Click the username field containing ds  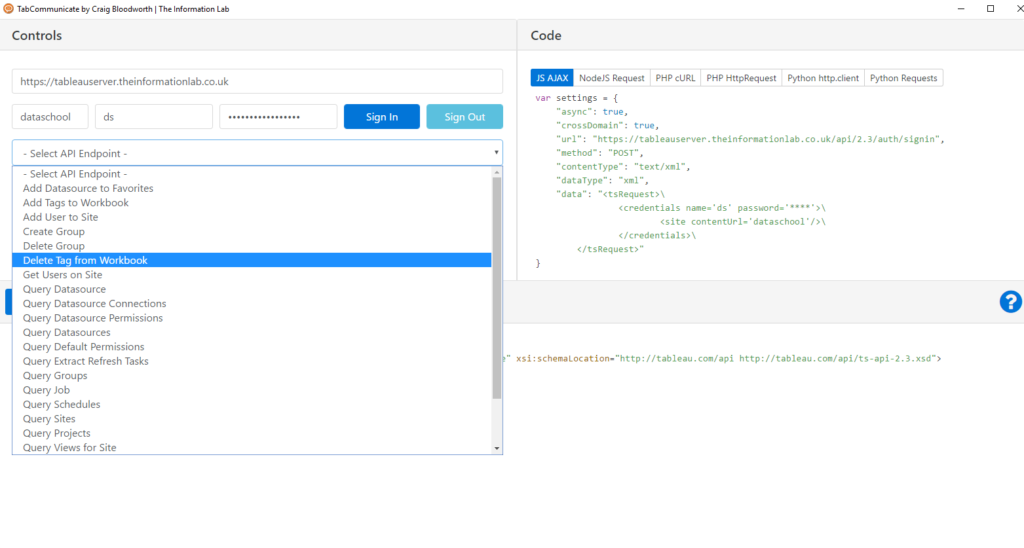(153, 117)
